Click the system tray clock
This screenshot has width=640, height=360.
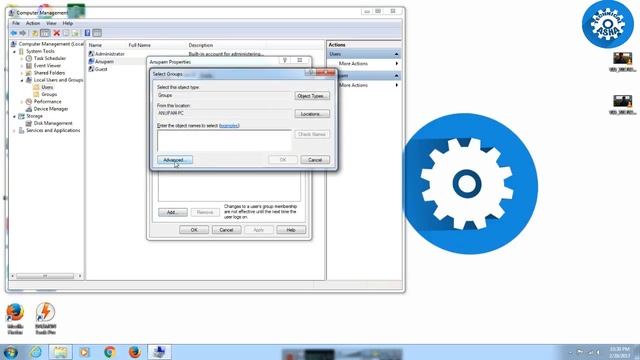tap(620, 352)
